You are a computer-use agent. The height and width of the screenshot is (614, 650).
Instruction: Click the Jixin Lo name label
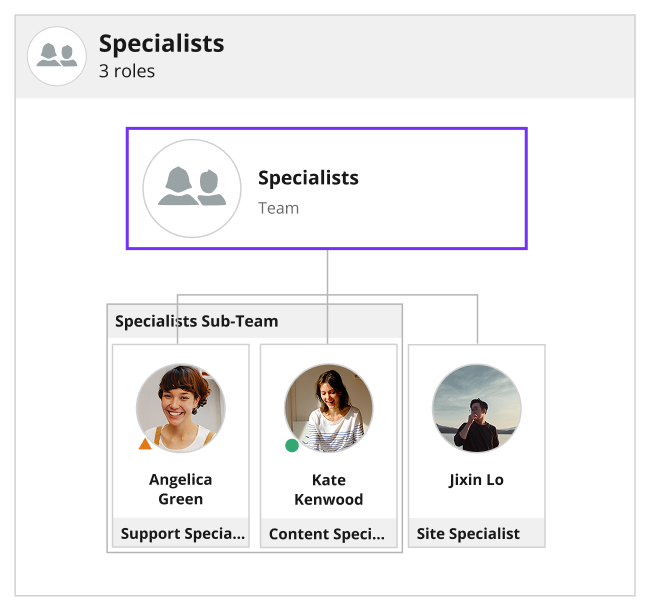[477, 480]
